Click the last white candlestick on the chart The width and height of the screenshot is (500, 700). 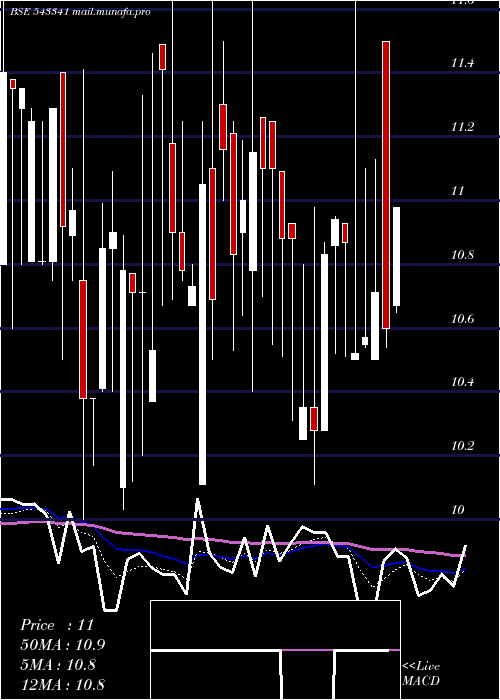pyautogui.click(x=396, y=256)
